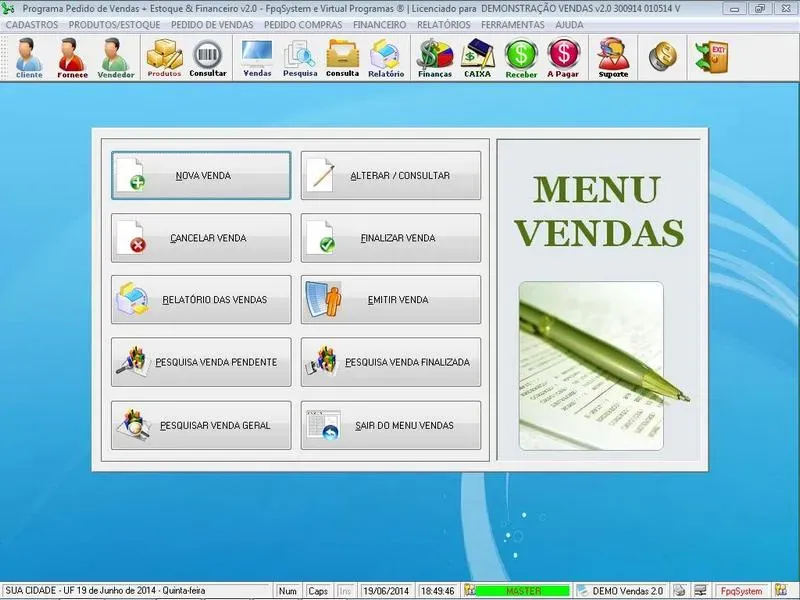
Task: Click the Fornece supplier icon
Action: [72, 58]
